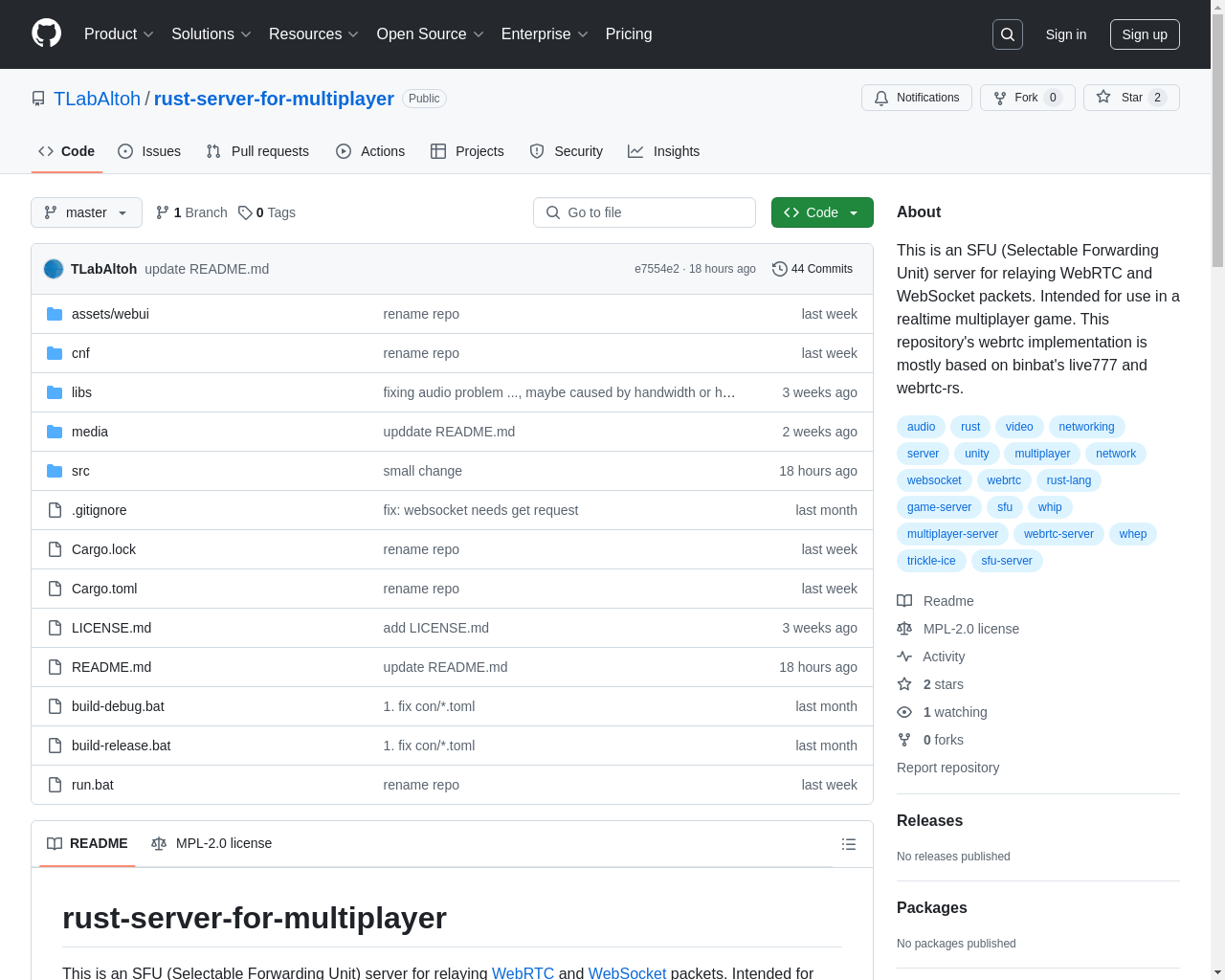The width and height of the screenshot is (1225, 980).
Task: Click the license scale icon in About
Action: click(904, 629)
